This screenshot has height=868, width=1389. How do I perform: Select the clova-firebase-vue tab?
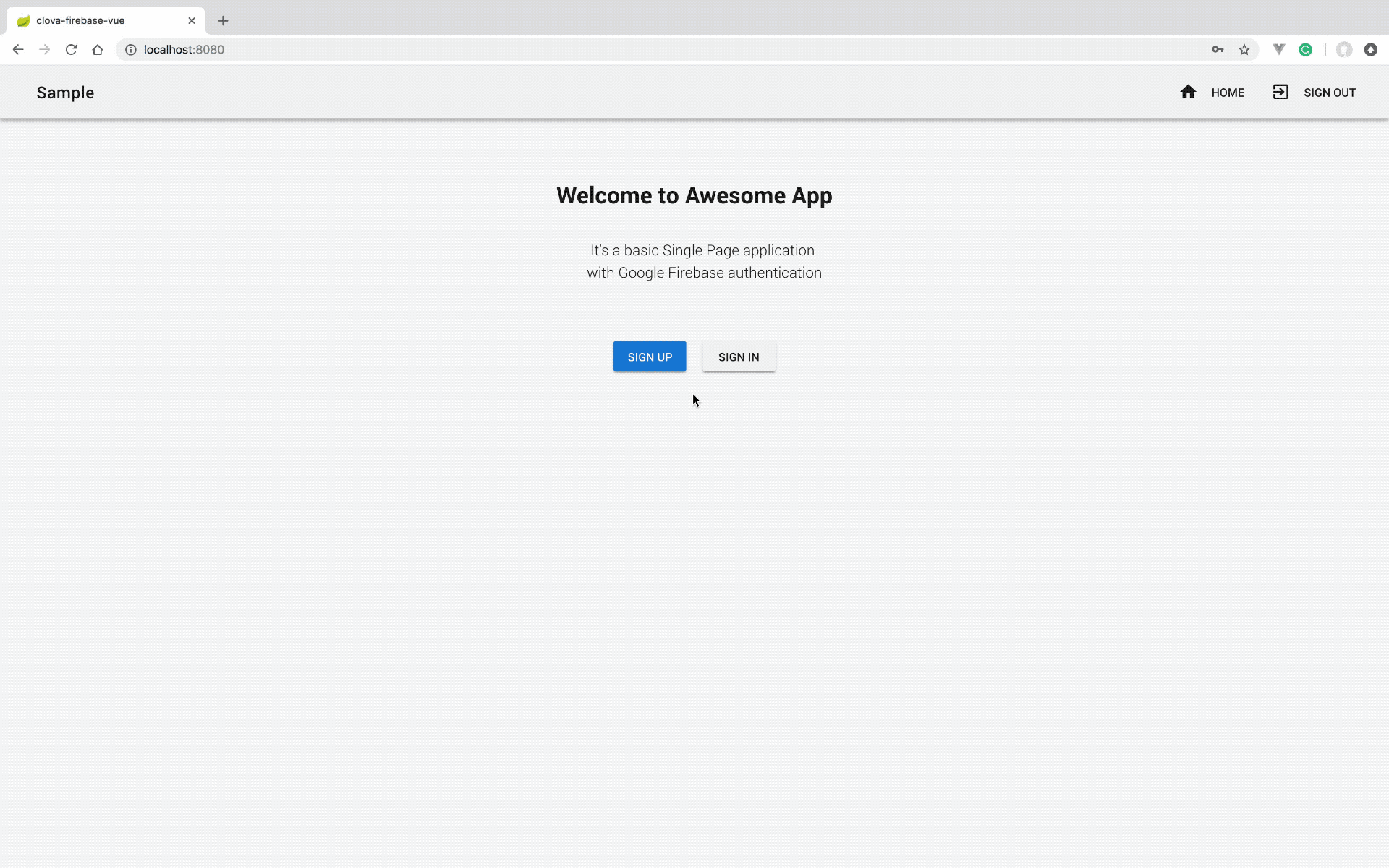[x=106, y=21]
